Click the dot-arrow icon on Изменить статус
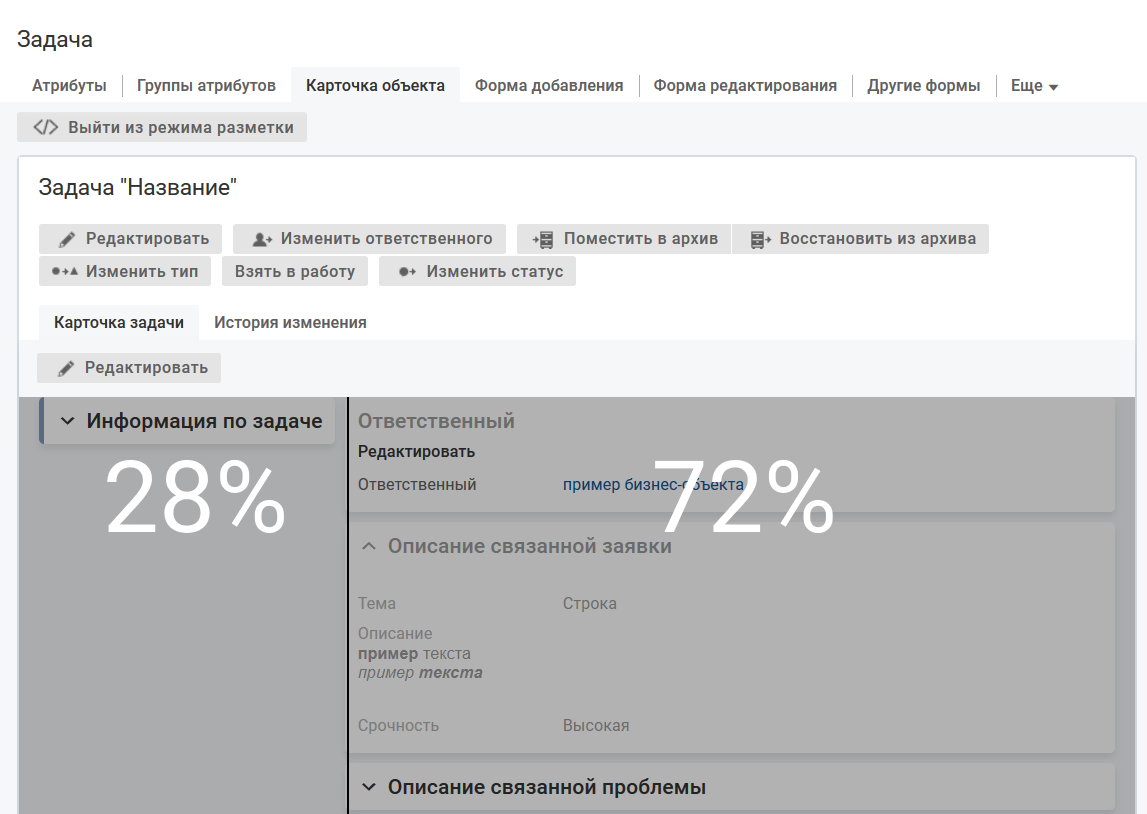The image size is (1147, 814). pyautogui.click(x=407, y=271)
